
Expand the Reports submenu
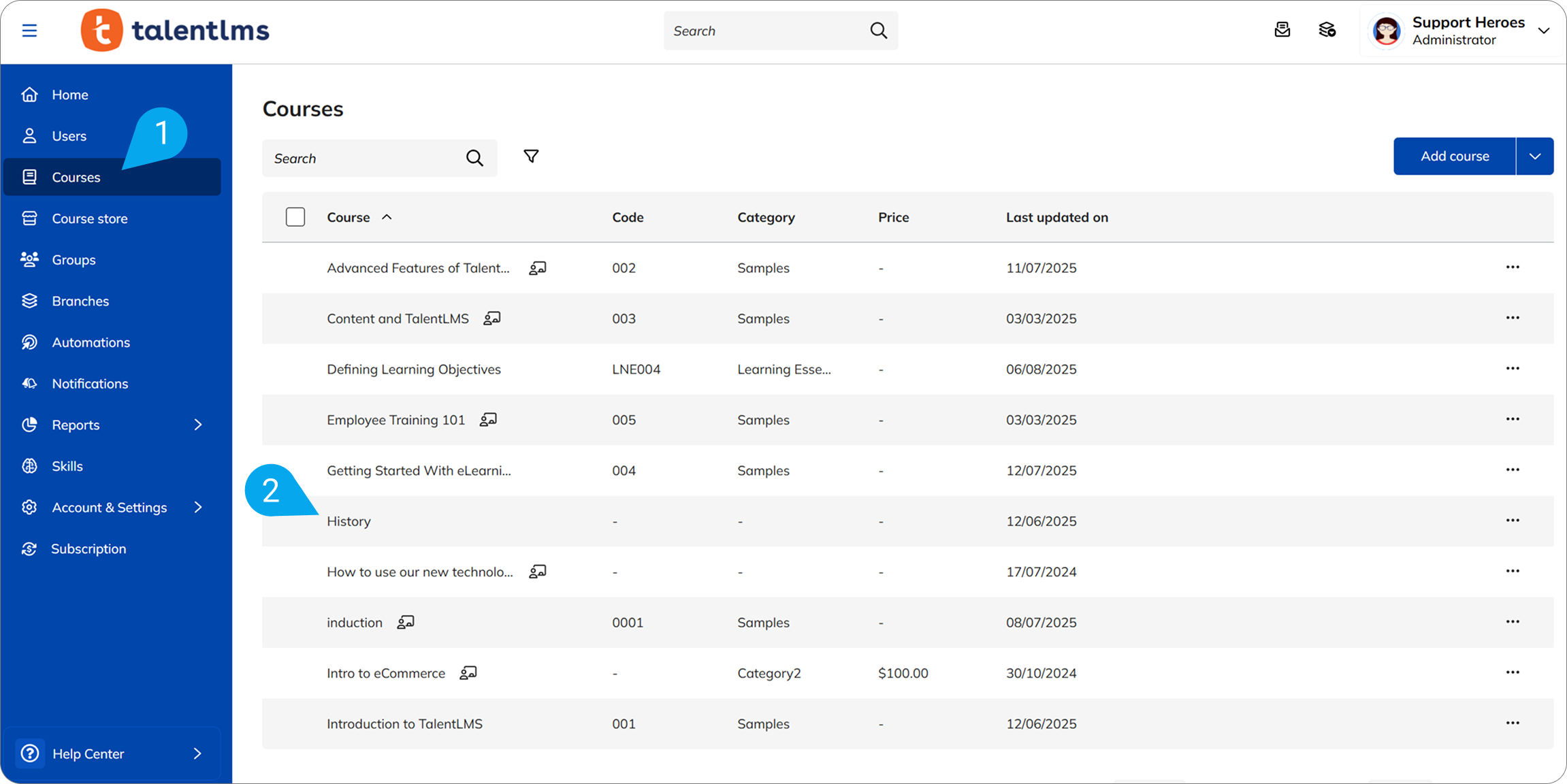pyautogui.click(x=197, y=425)
